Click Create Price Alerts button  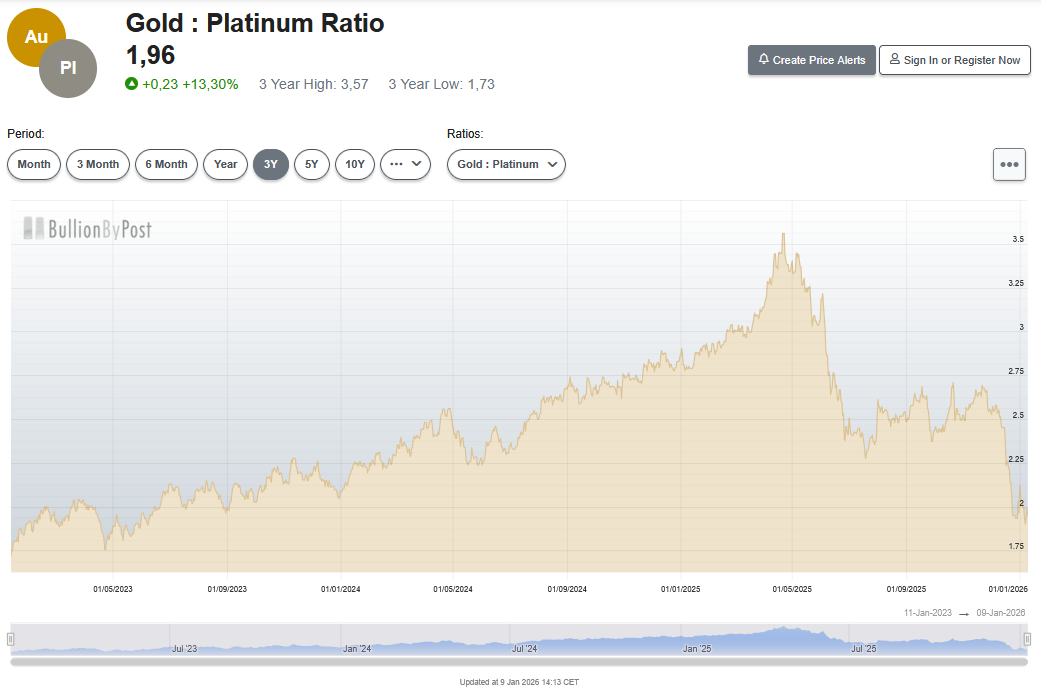tap(812, 60)
